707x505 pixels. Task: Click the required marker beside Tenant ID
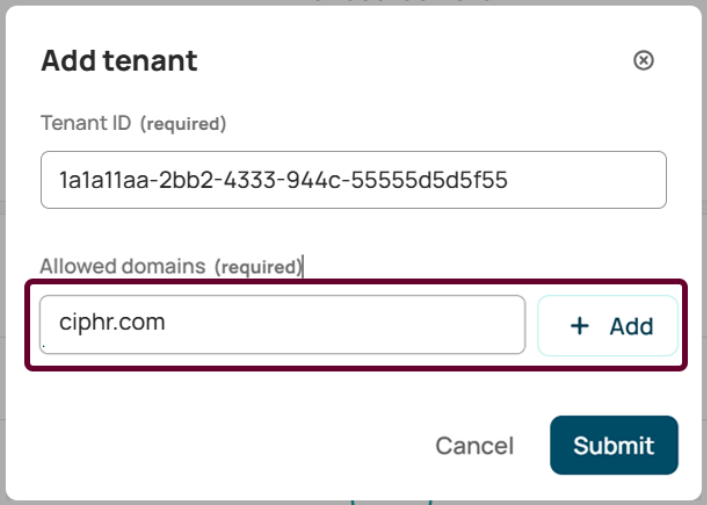183,124
